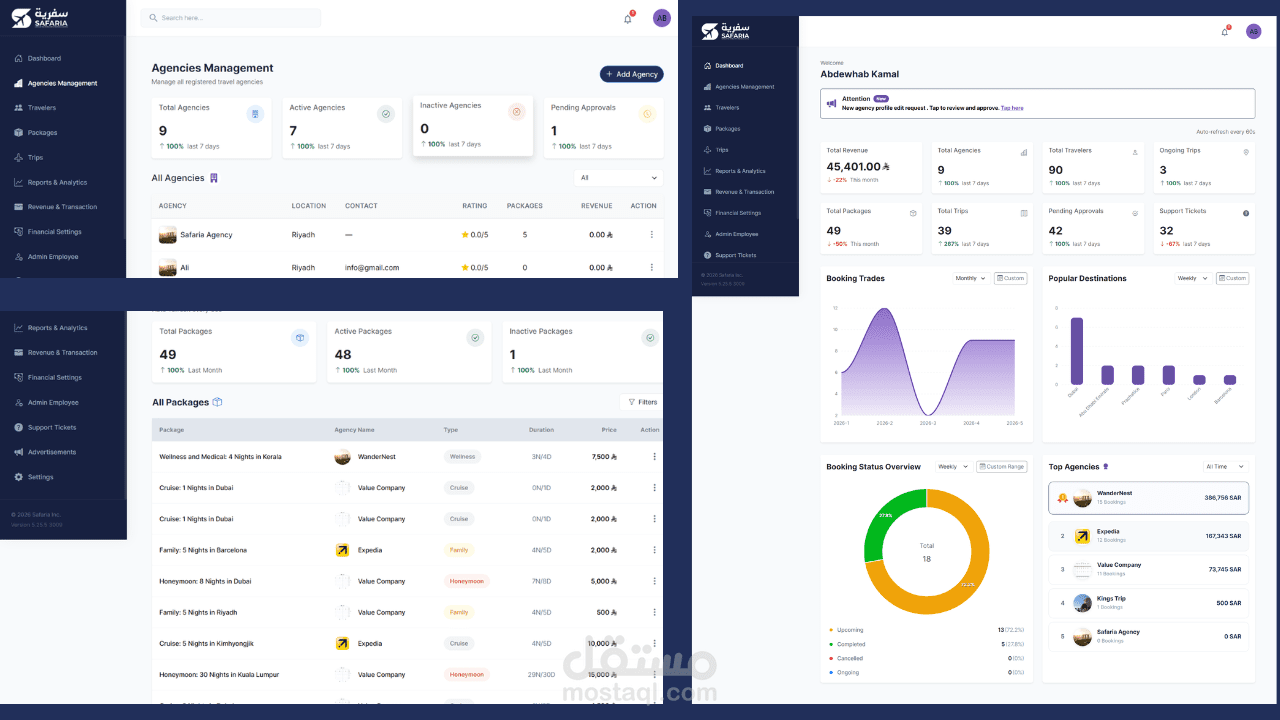This screenshot has height=720, width=1280.
Task: Click Custom button in Popular Destinations
Action: pos(1232,278)
